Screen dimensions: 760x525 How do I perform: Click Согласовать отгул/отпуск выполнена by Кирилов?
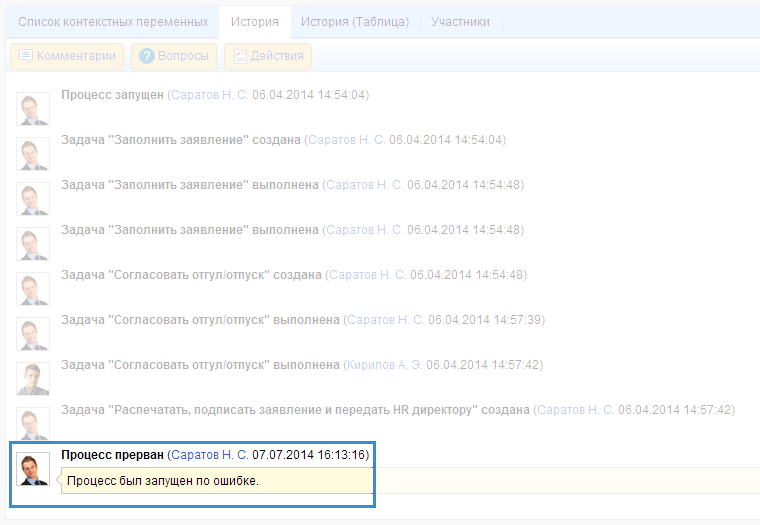[x=200, y=365]
